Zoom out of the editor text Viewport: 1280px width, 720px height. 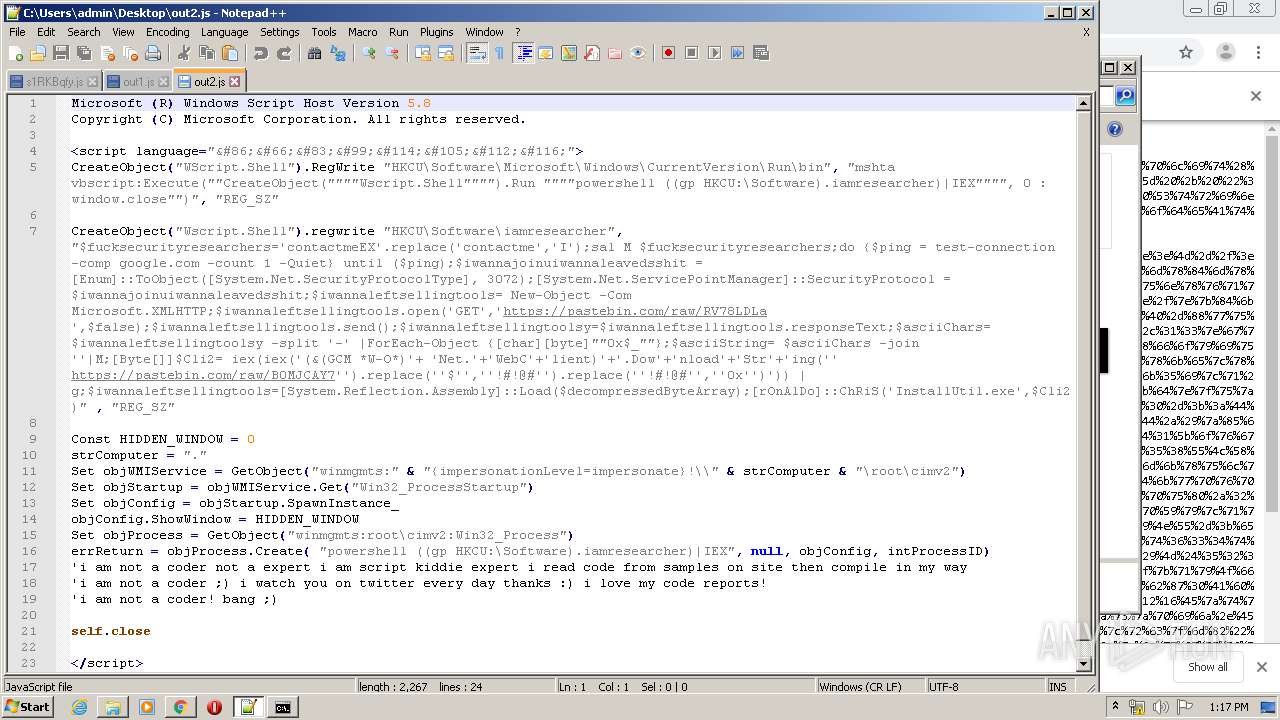click(392, 53)
